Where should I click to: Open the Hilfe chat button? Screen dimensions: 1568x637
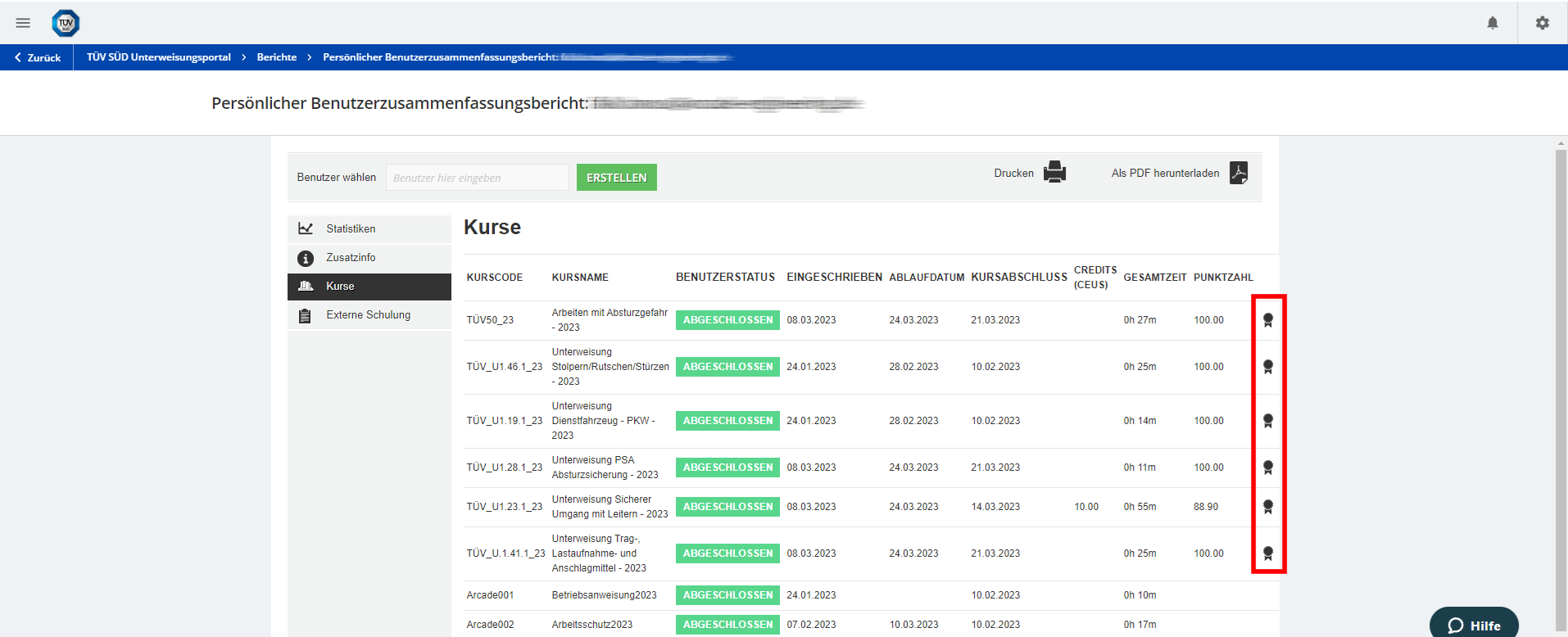[1473, 625]
